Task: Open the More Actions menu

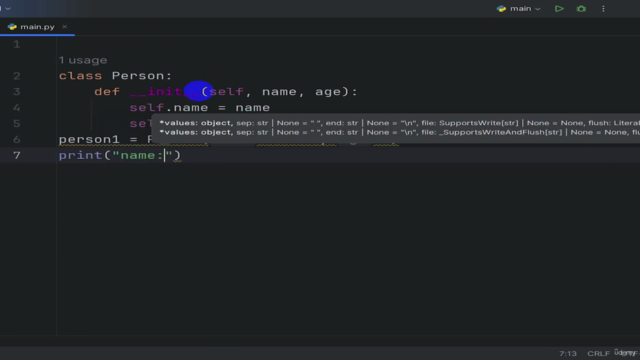Action: pyautogui.click(x=603, y=9)
